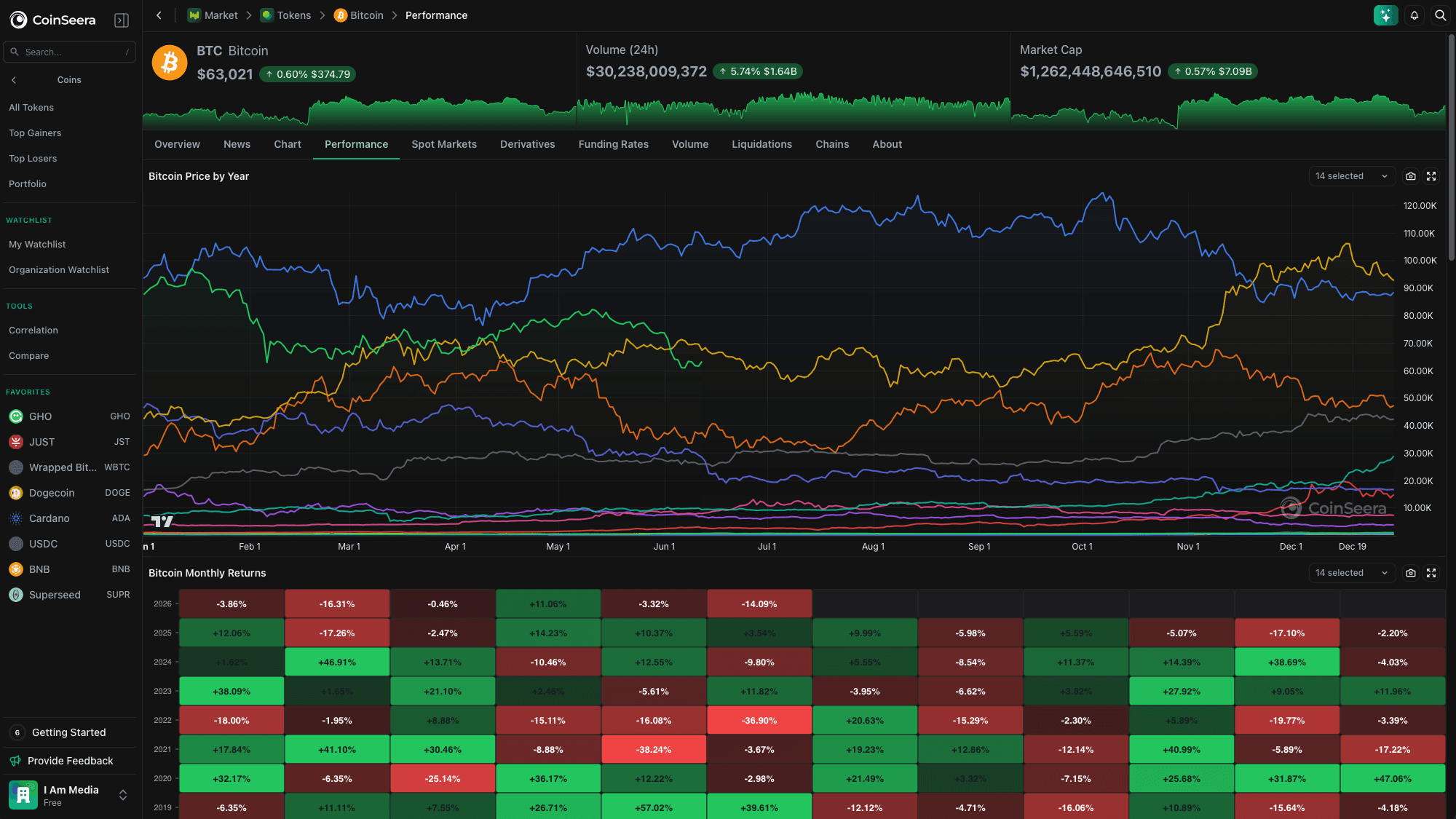This screenshot has height=819, width=1456.
Task: Switch to the Chart tab
Action: tap(288, 144)
